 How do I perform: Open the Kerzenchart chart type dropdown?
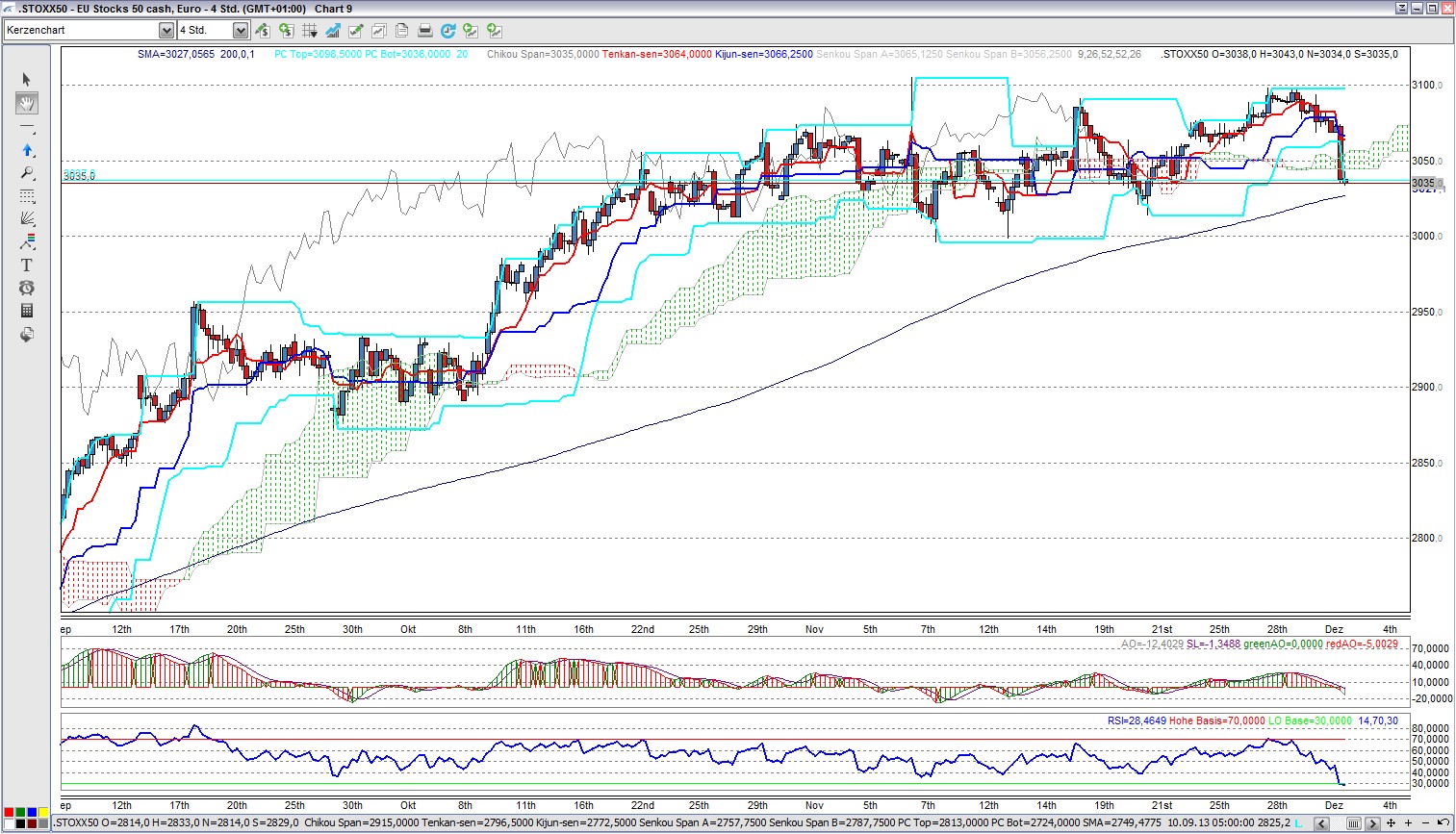166,31
